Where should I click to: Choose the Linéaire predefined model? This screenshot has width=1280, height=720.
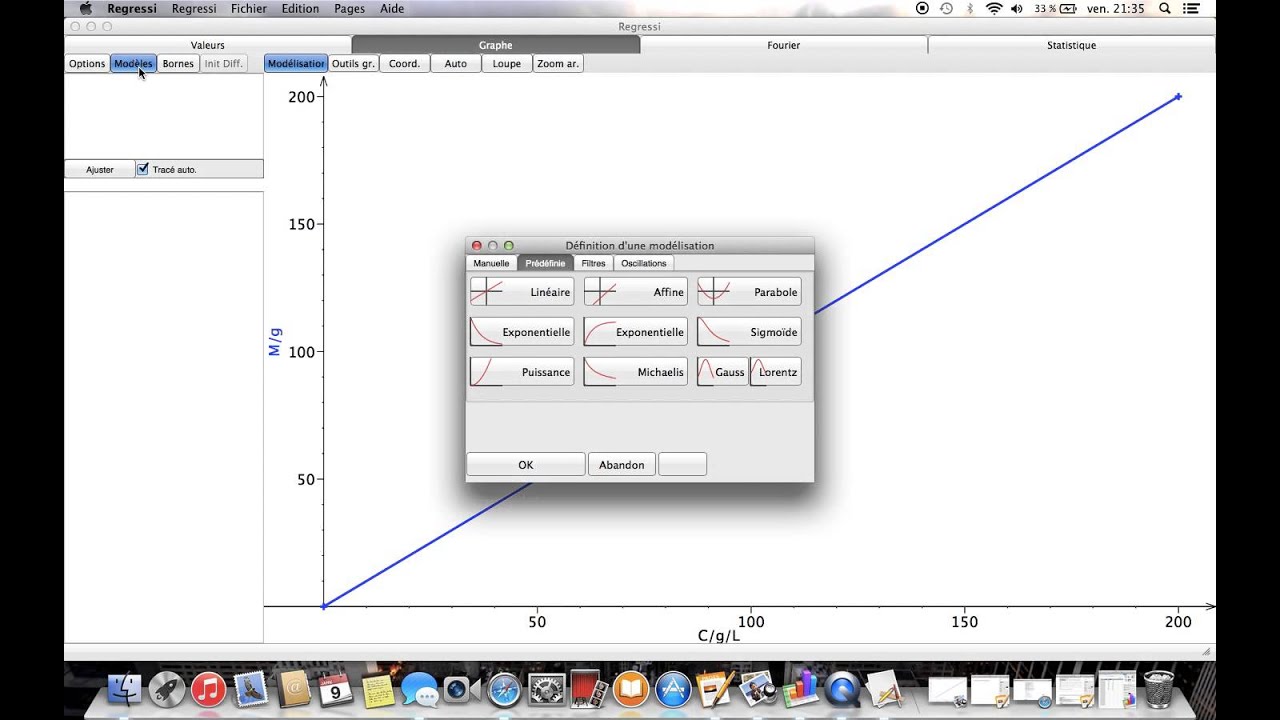click(x=521, y=292)
